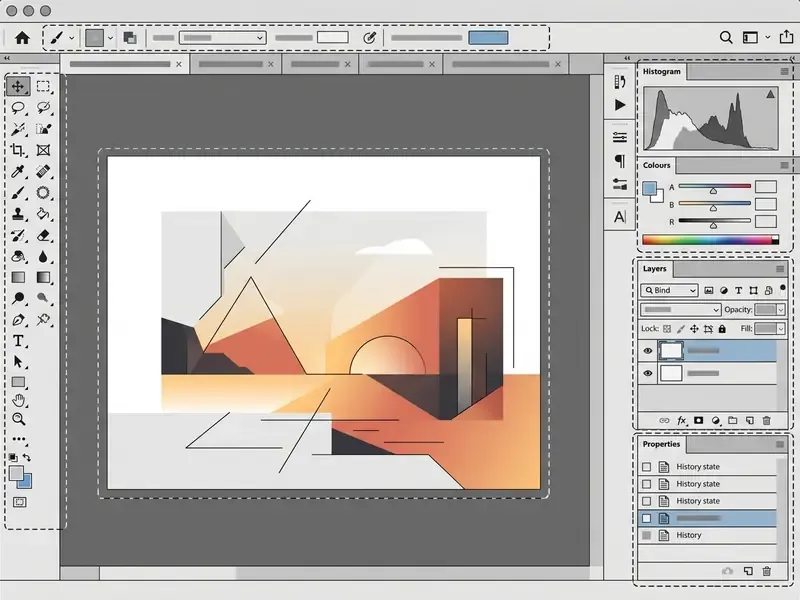
Task: Swap foreground and background colors arrow icon
Action: pos(27,457)
